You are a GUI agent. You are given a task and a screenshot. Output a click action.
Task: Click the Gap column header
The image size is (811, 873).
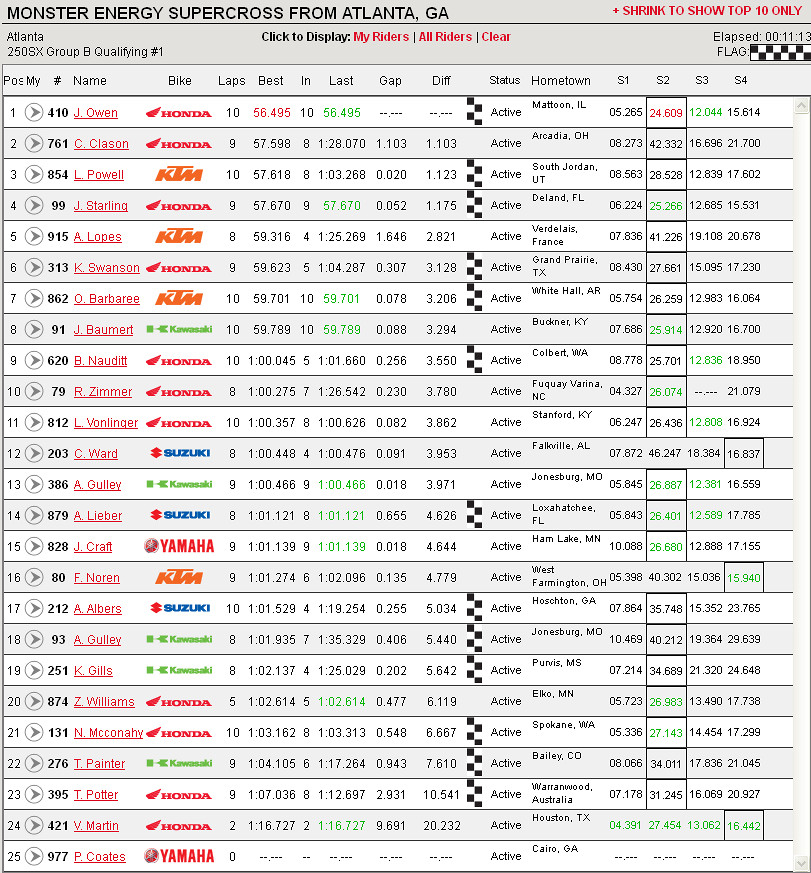pos(390,81)
